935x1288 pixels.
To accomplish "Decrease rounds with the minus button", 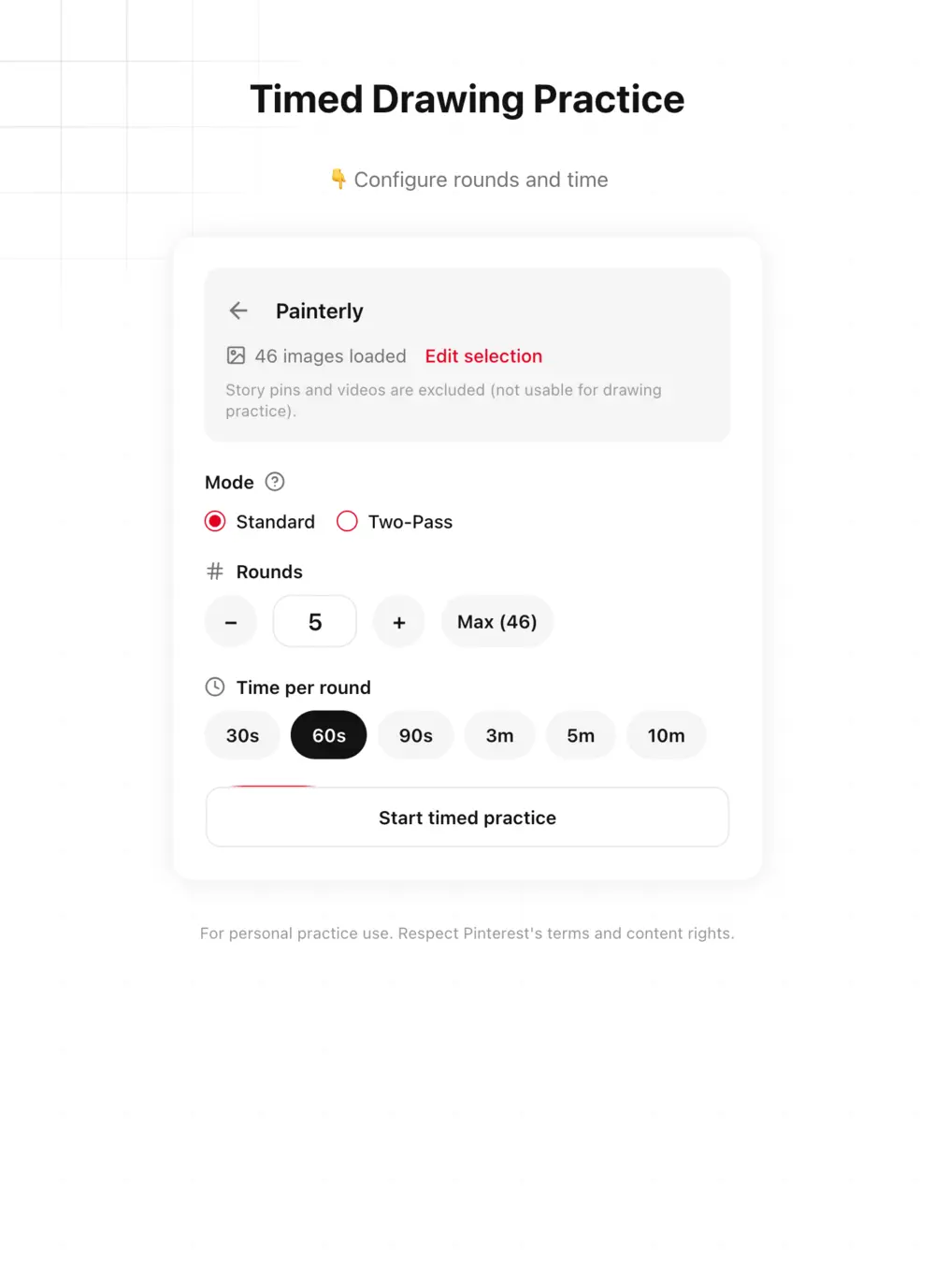I will tap(230, 621).
